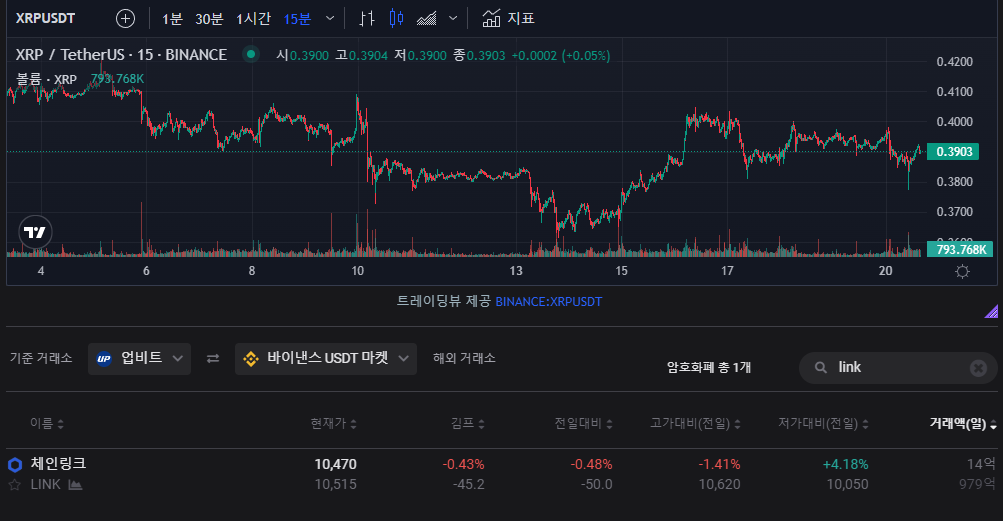Sort by 김프 column
1003x521 pixels.
tap(468, 424)
